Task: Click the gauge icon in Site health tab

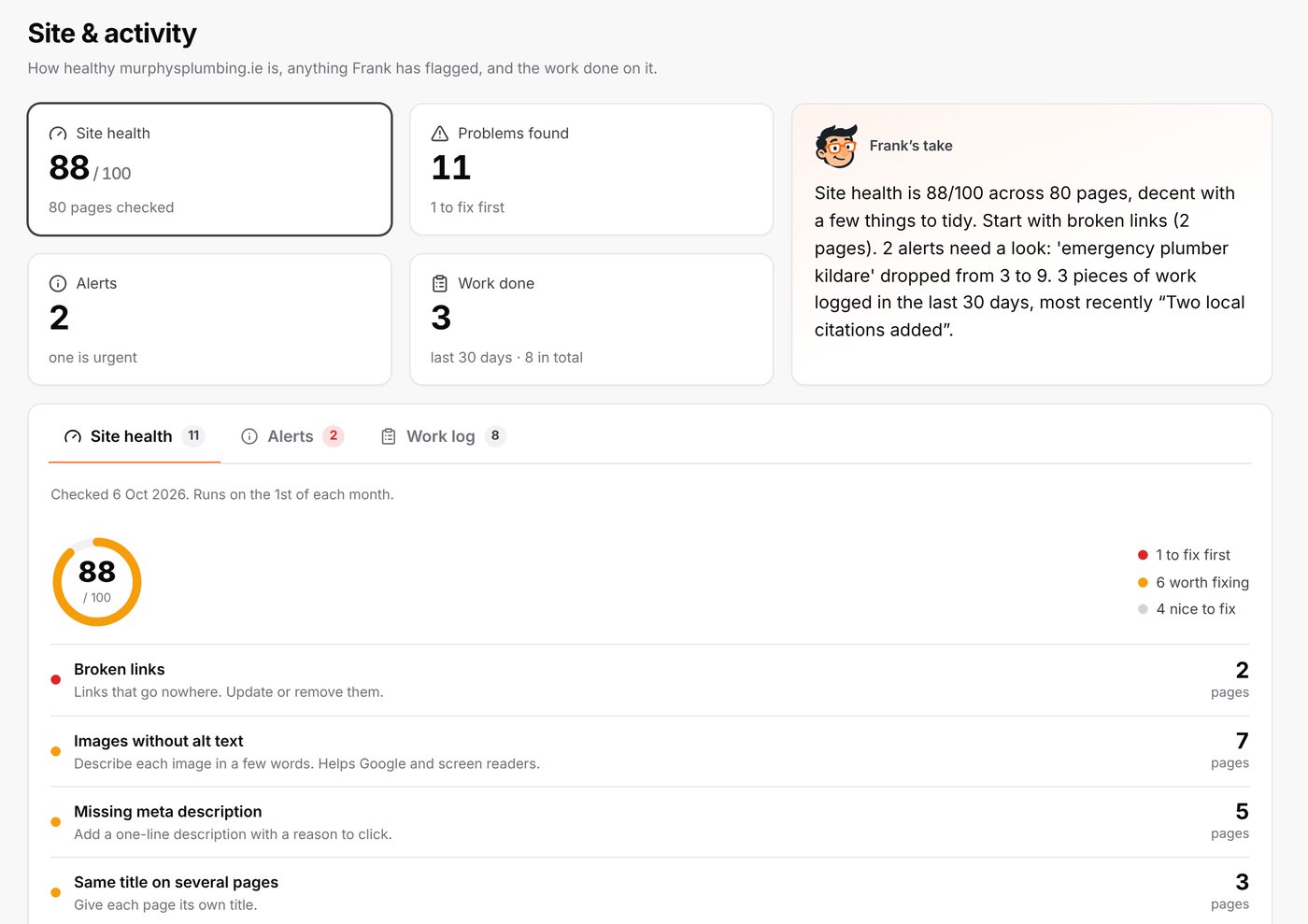Action: (x=72, y=436)
